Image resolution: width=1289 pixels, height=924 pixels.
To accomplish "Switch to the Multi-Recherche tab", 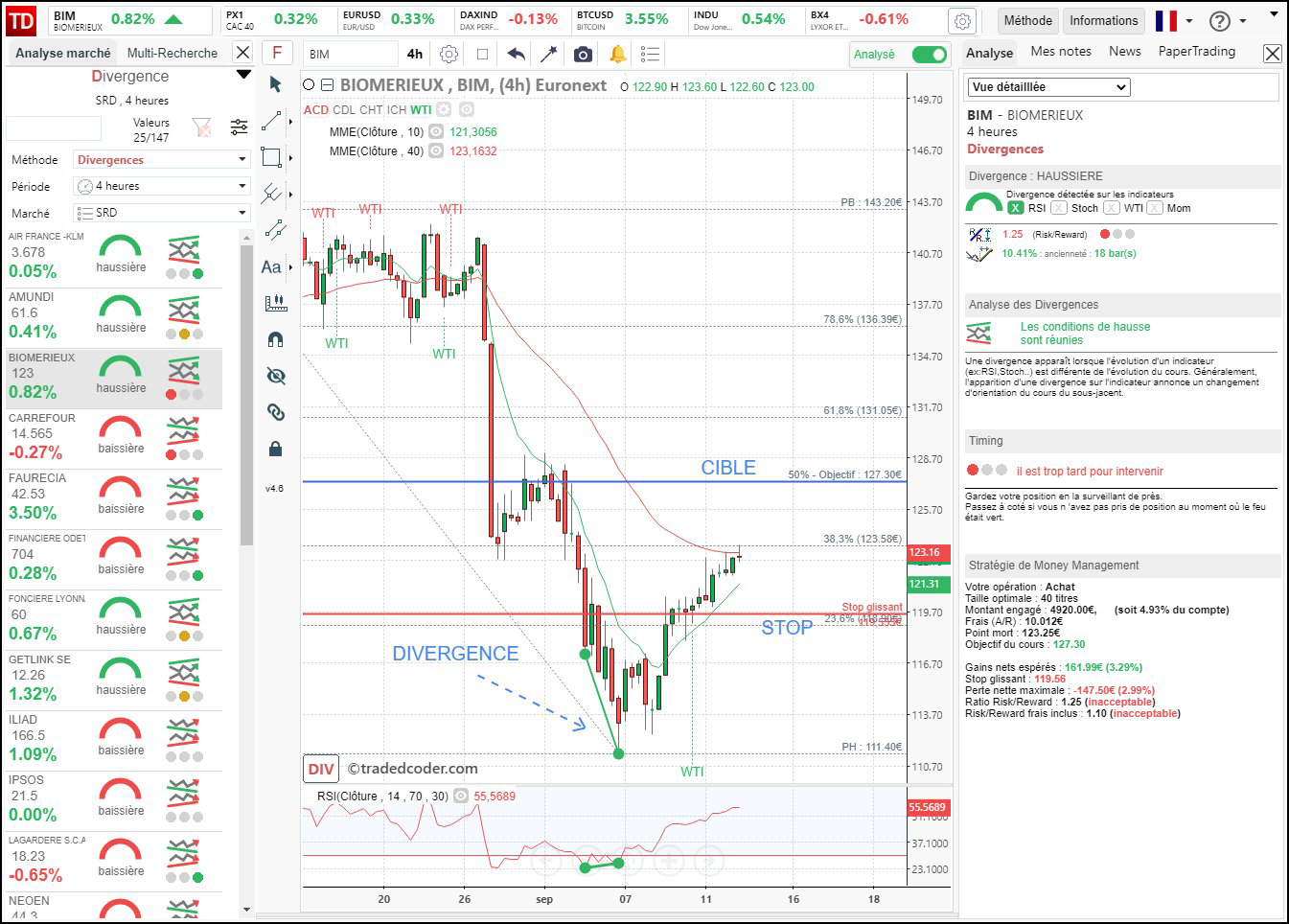I will click(173, 54).
